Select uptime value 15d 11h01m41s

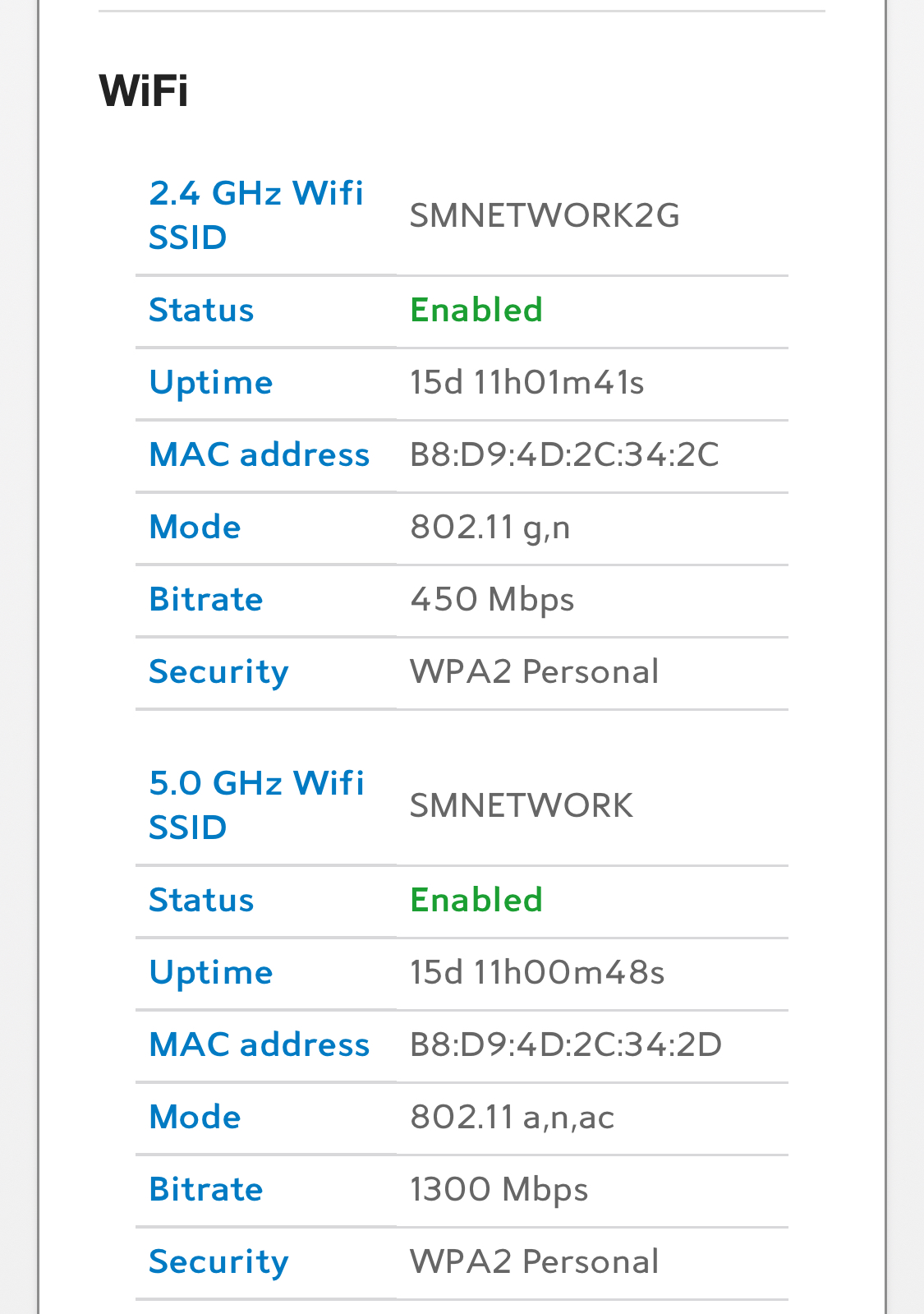(527, 382)
